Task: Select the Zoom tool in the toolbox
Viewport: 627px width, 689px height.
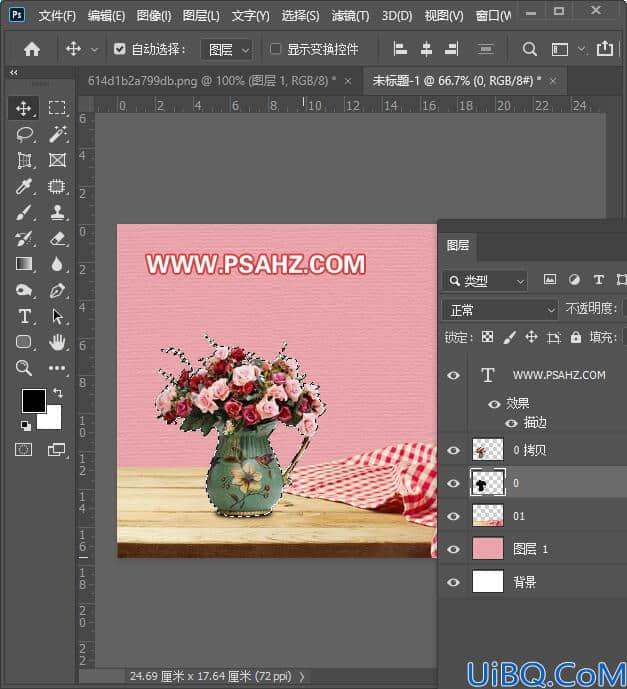Action: pyautogui.click(x=24, y=368)
